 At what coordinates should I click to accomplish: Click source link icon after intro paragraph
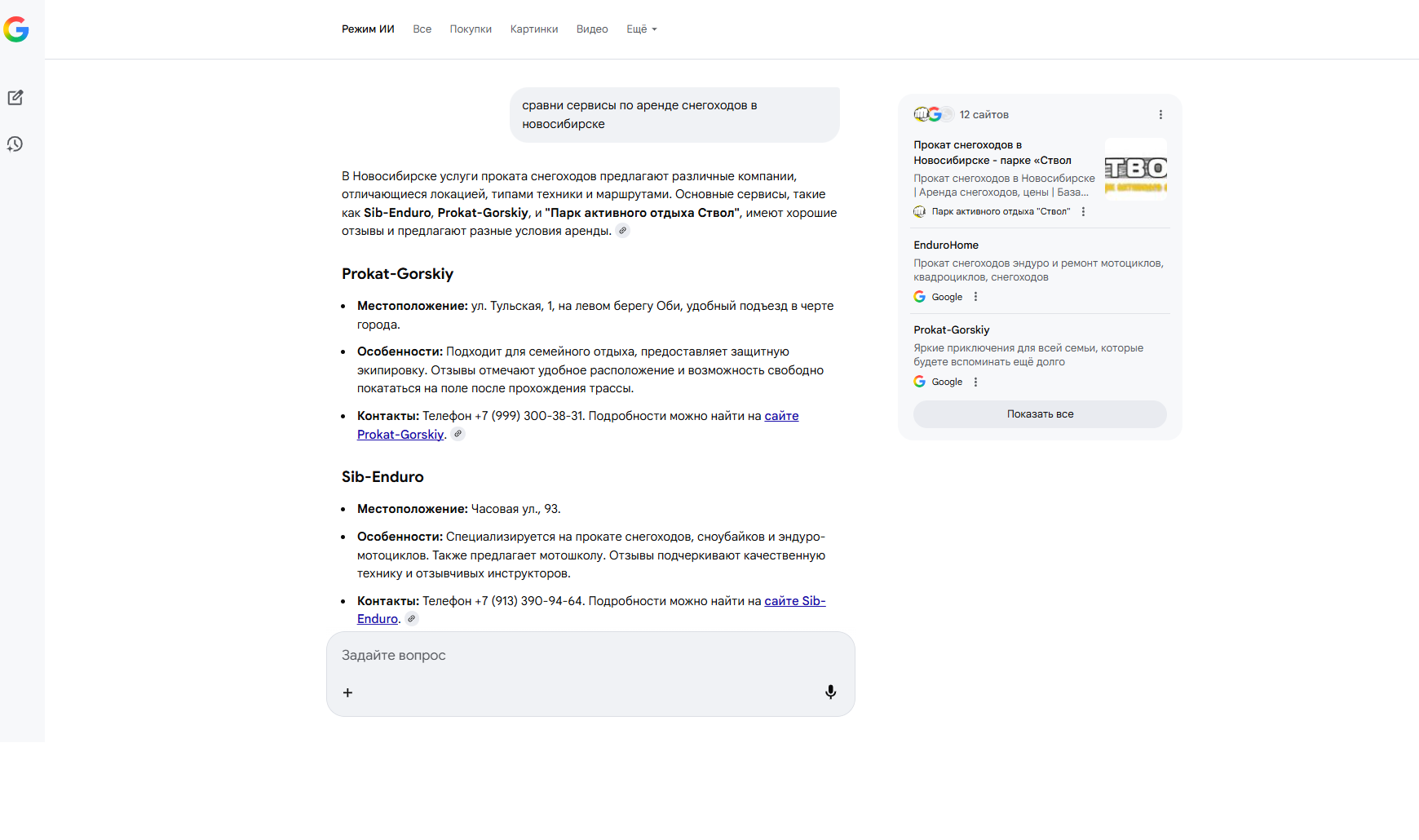click(x=622, y=231)
